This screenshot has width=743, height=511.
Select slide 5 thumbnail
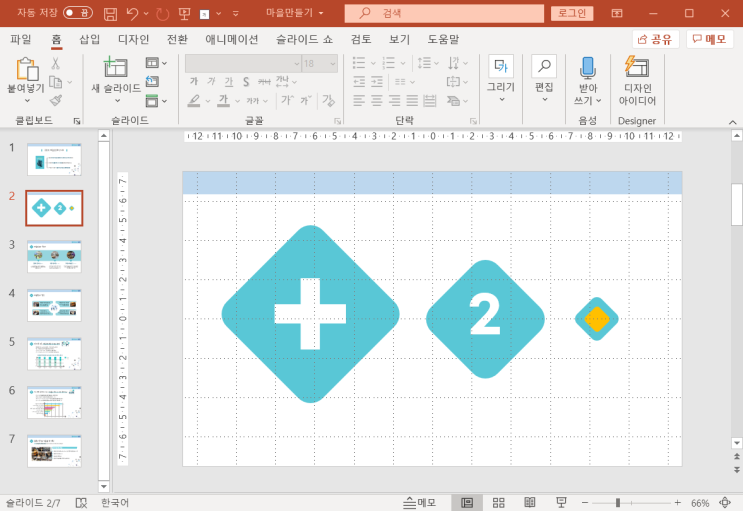point(54,354)
